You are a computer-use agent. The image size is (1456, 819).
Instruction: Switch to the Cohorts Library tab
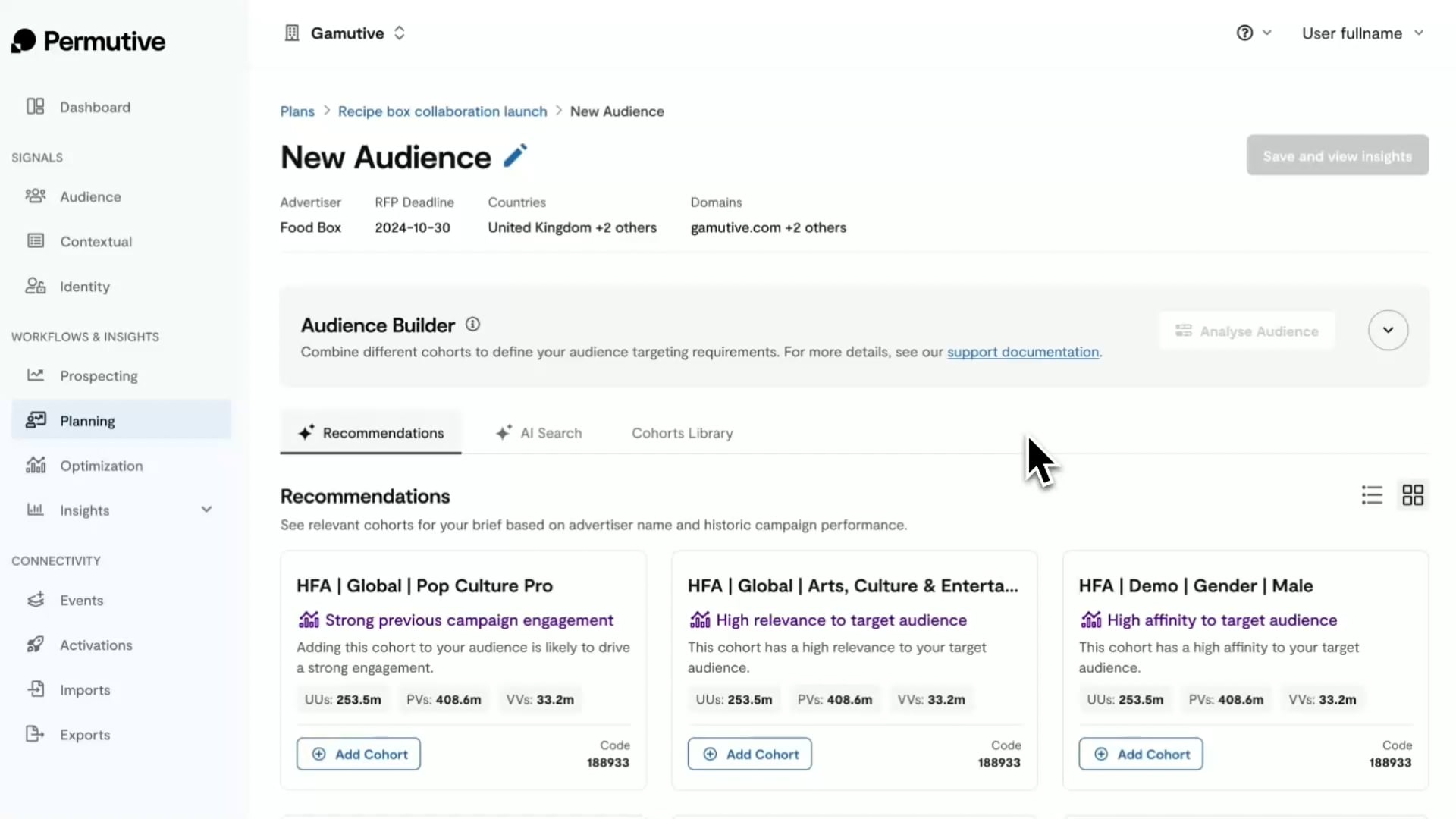coord(682,433)
